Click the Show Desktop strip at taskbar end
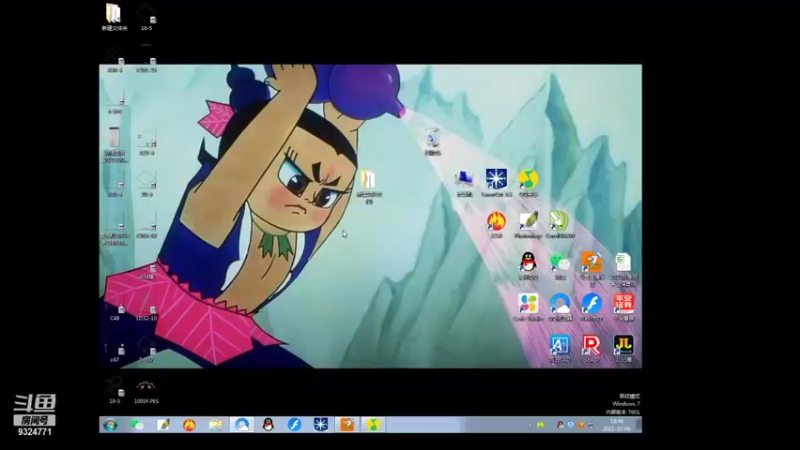Image resolution: width=800 pixels, height=450 pixels. click(x=639, y=424)
